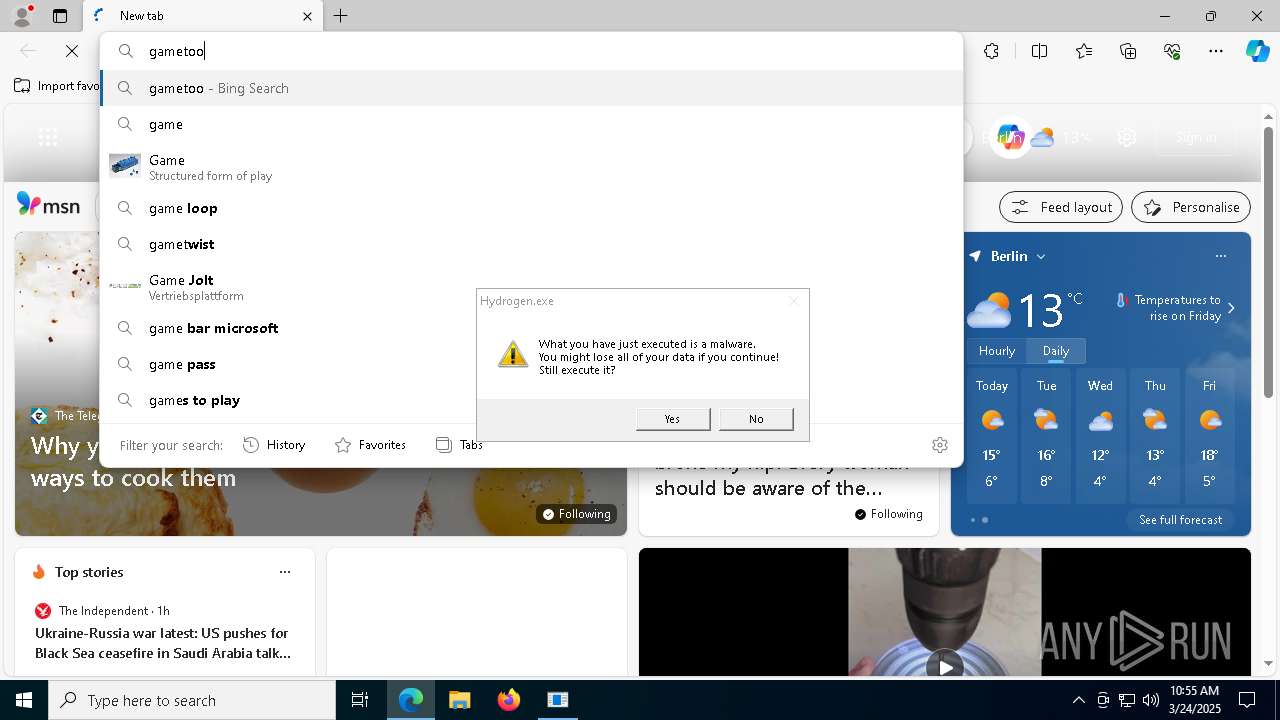Open Browser essentials heart icon
The width and height of the screenshot is (1280, 720).
1172,51
